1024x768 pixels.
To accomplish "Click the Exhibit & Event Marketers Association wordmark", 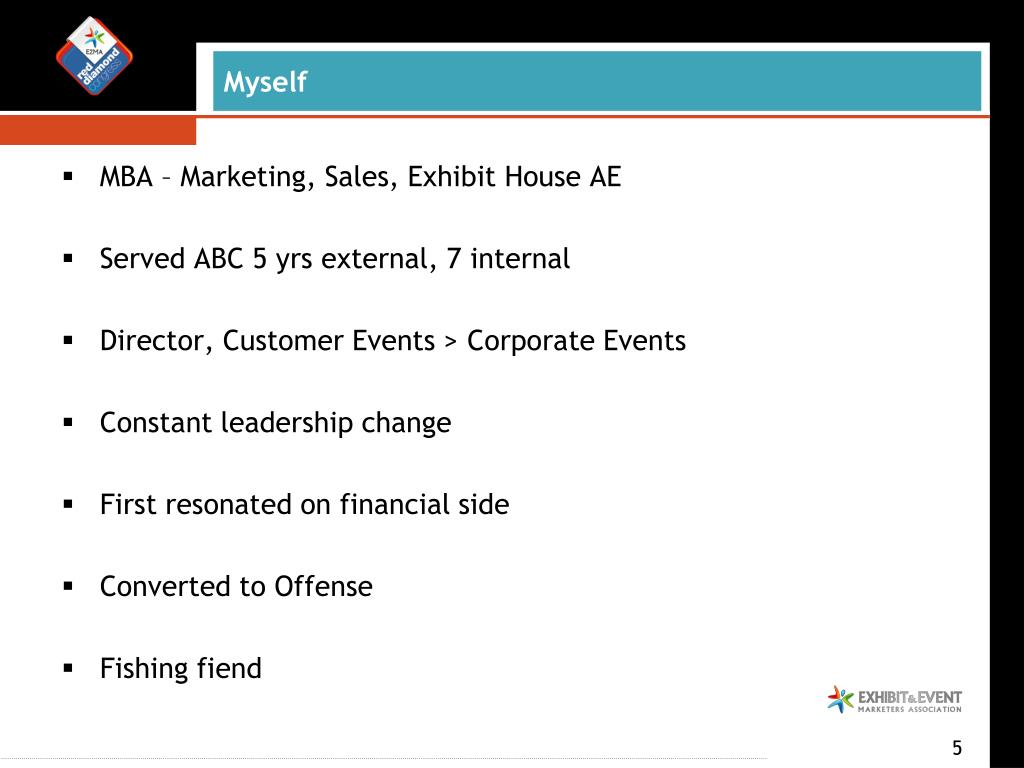I will tap(909, 700).
